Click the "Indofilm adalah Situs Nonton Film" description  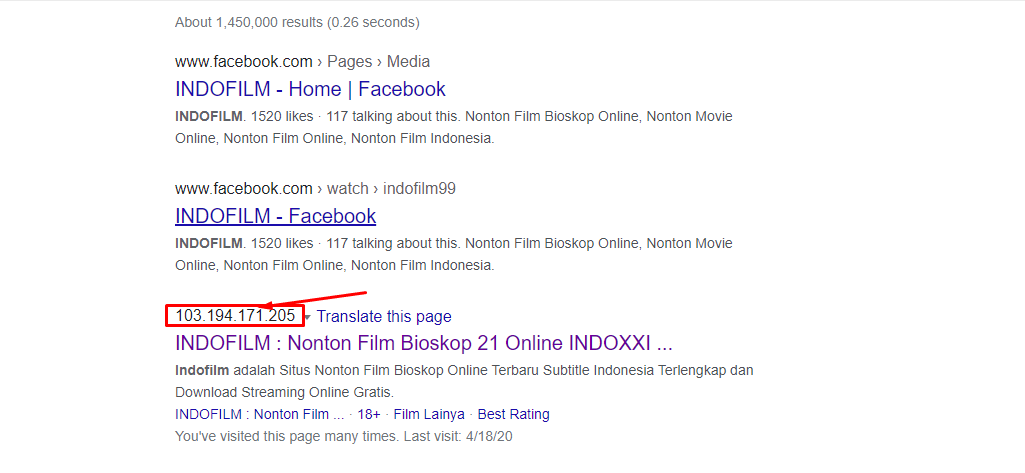[463, 380]
